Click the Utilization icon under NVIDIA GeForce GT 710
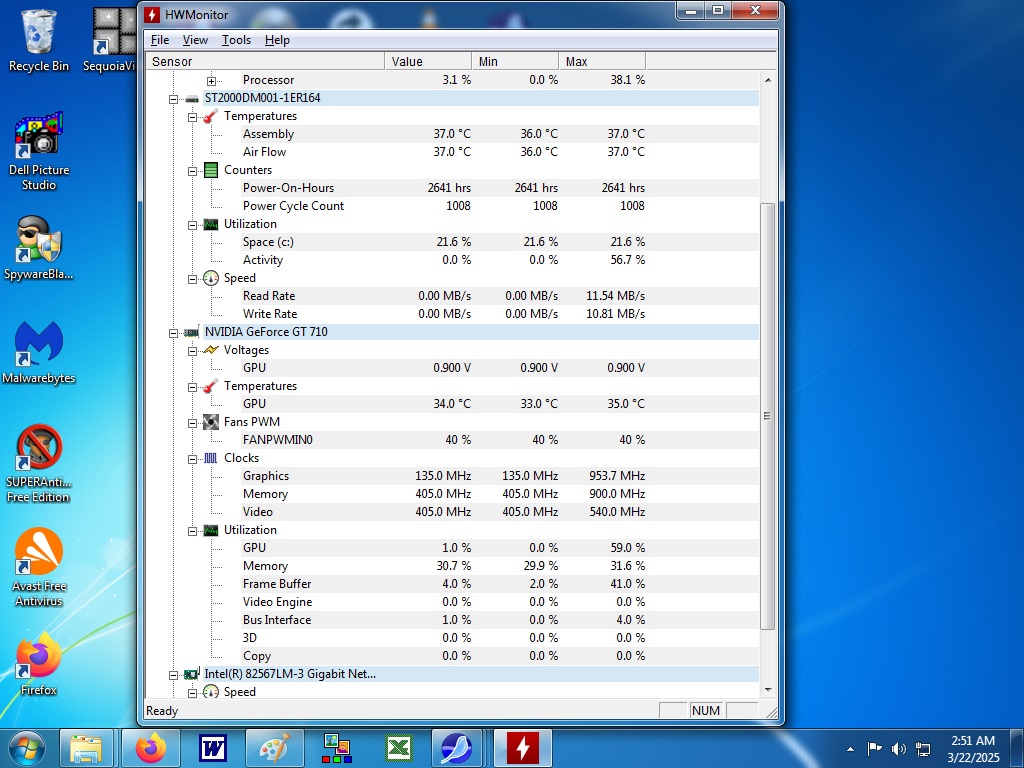 click(210, 530)
